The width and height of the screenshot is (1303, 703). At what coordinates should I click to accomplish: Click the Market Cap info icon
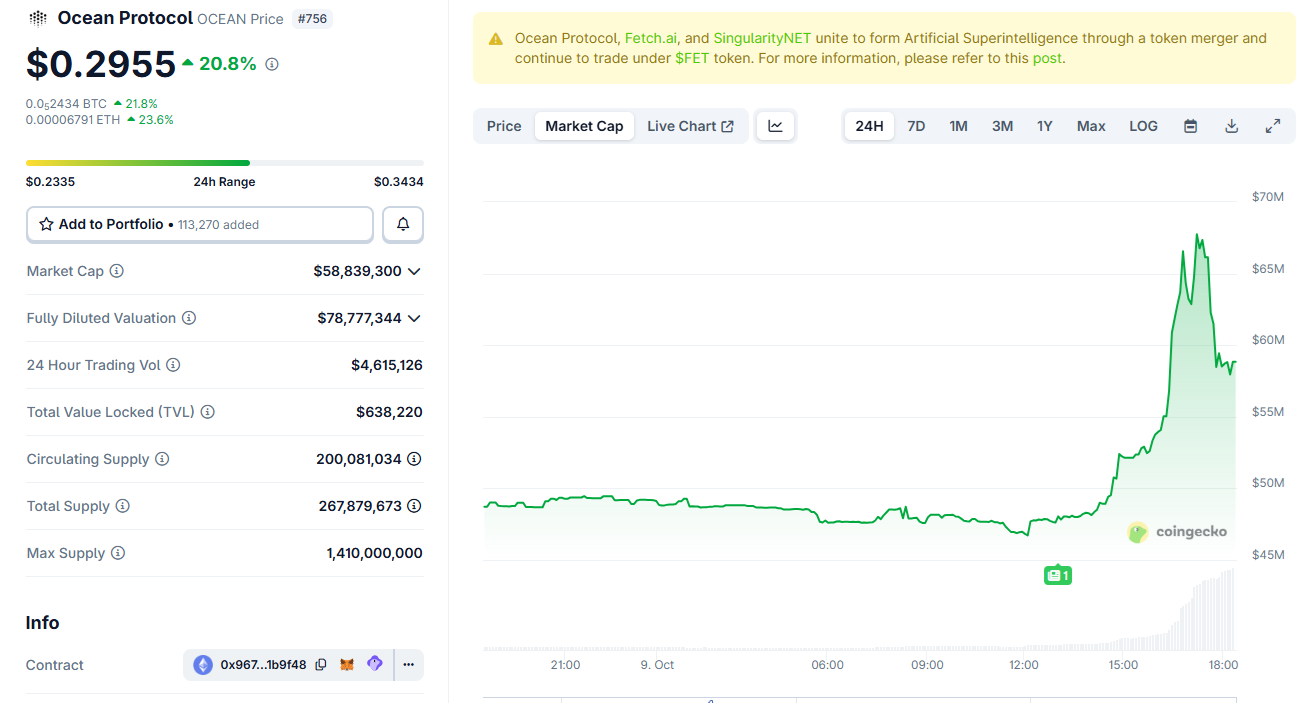117,271
